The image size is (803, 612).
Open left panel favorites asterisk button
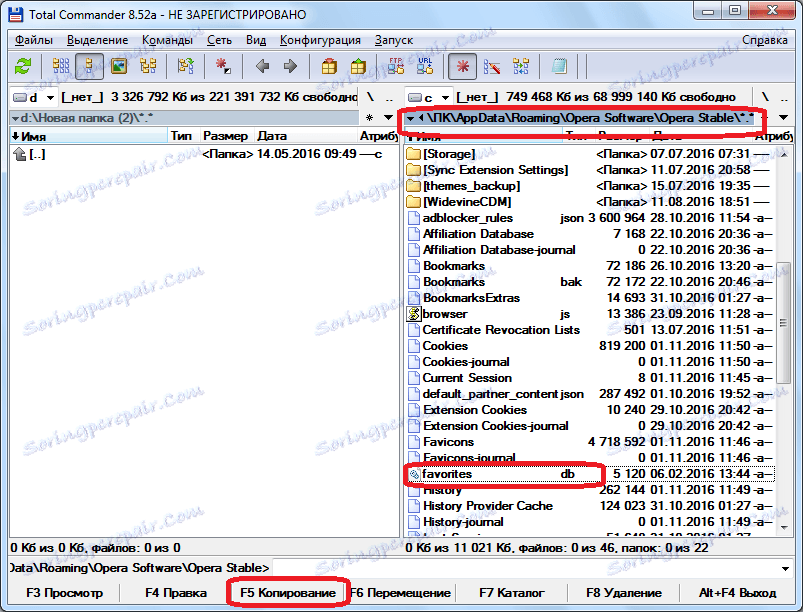tap(370, 118)
